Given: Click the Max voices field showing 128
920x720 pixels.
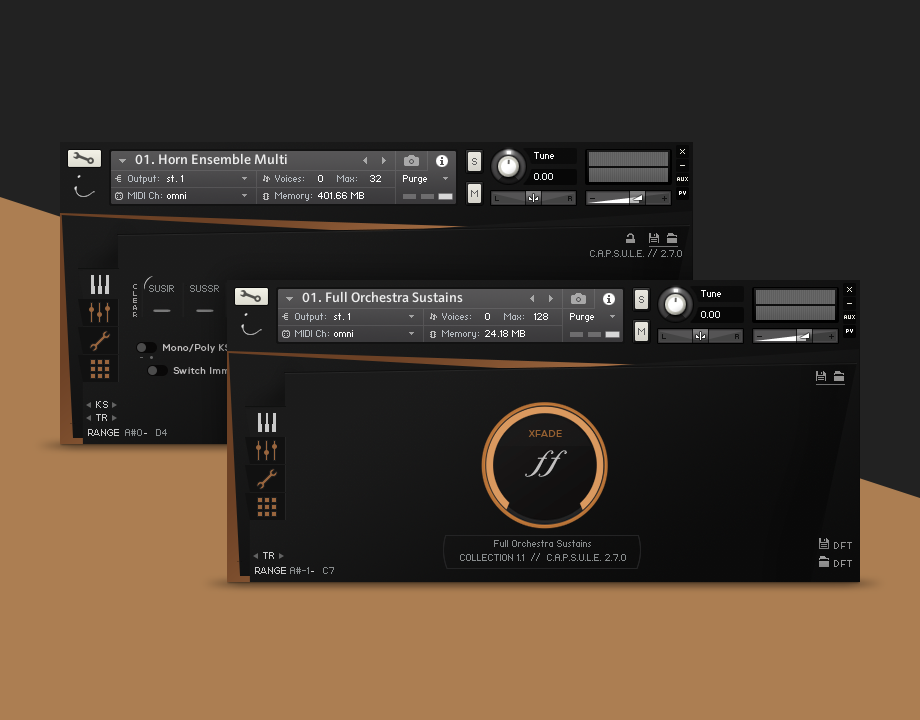Looking at the screenshot, I should click(x=542, y=317).
